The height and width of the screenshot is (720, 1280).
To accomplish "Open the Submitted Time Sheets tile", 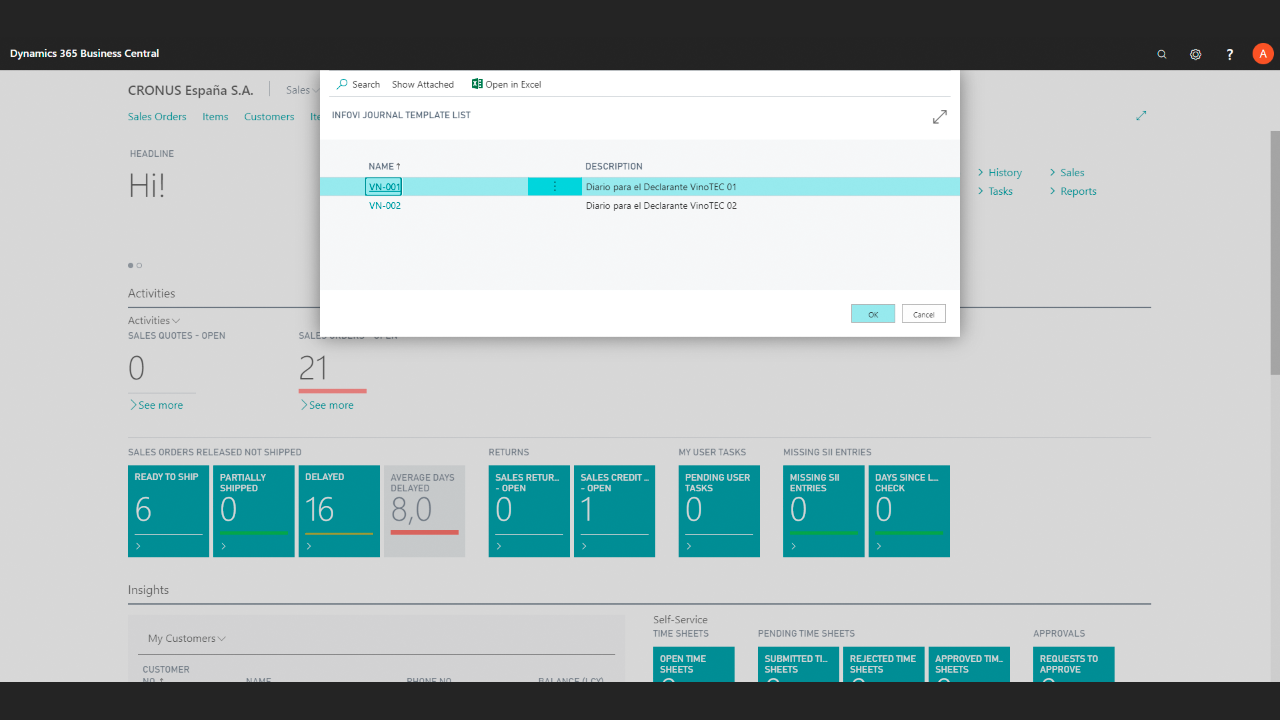I will click(798, 664).
